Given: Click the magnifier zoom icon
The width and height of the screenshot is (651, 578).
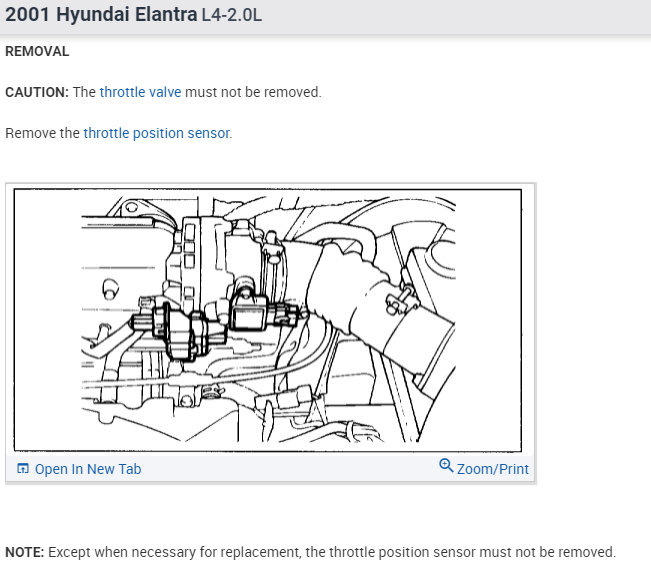Looking at the screenshot, I should point(446,465).
